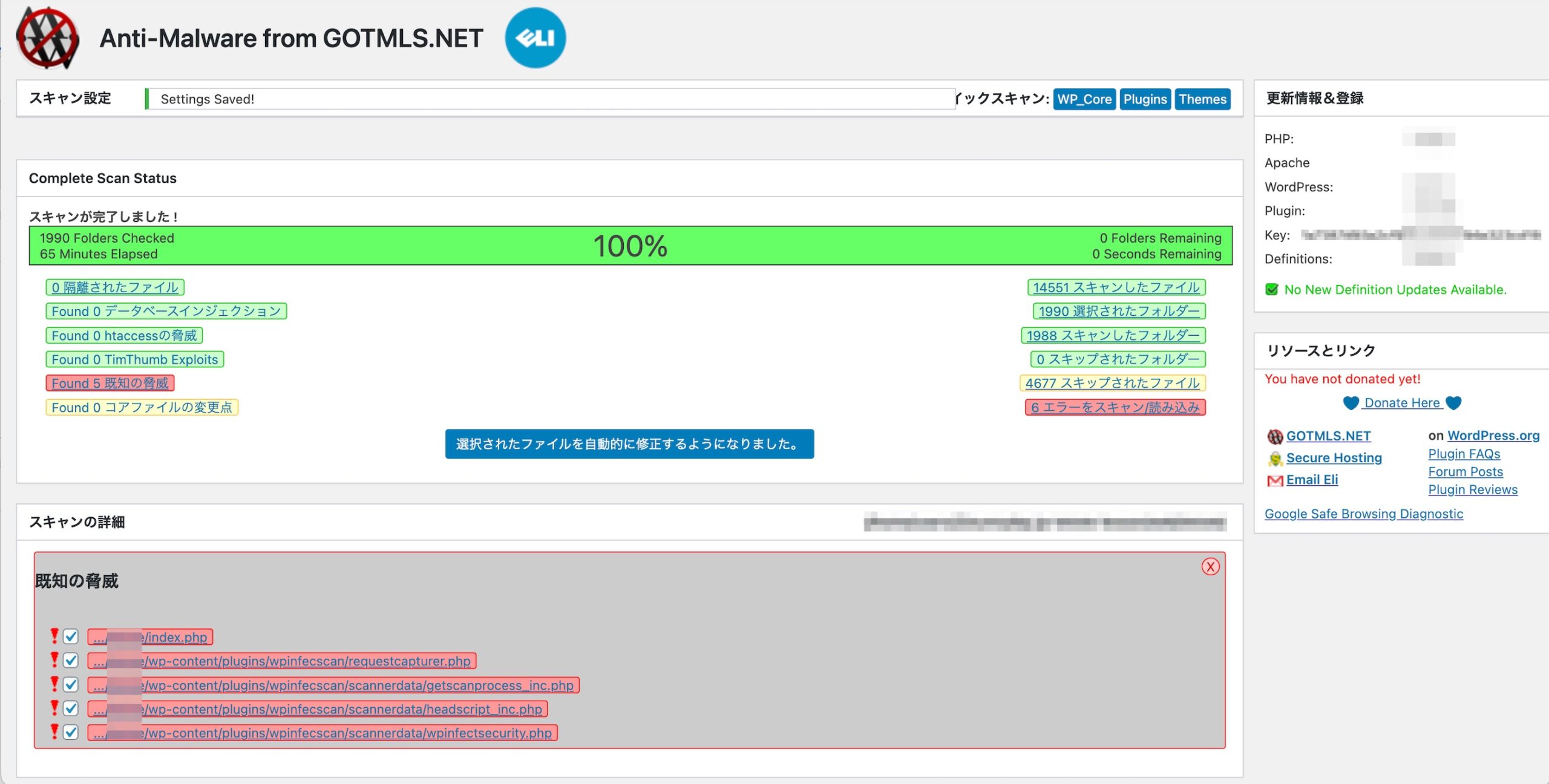Image resolution: width=1549 pixels, height=784 pixels.
Task: Close the 既知の脅威 panel with X
Action: (1210, 566)
